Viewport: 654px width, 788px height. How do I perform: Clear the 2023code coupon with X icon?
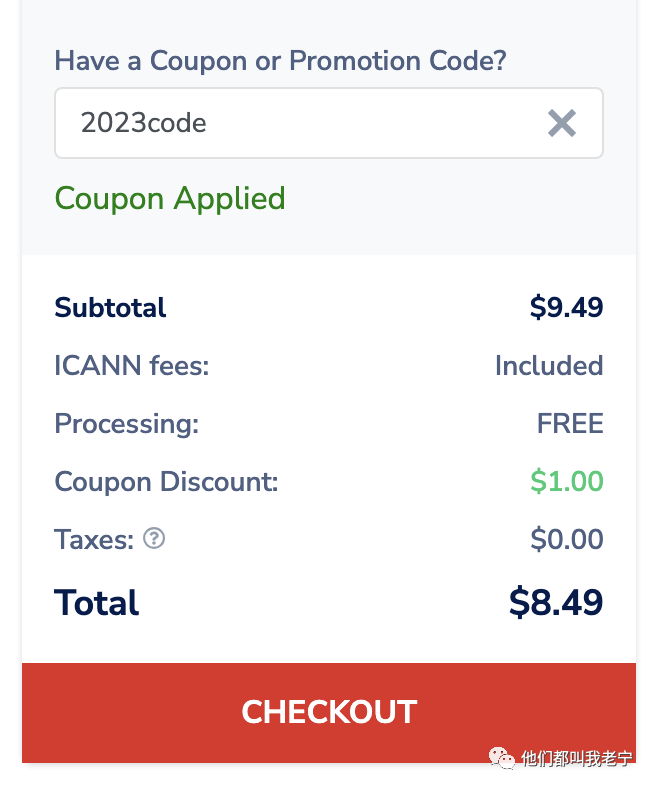[x=562, y=123]
